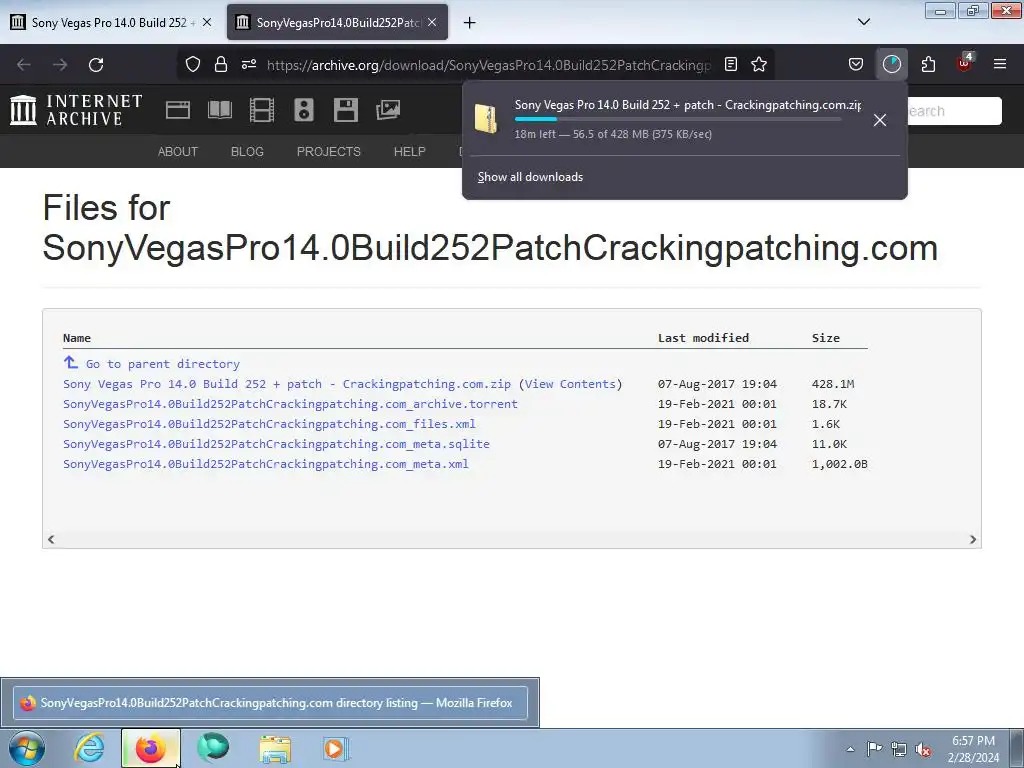Open the HELP navigation link
Image resolution: width=1024 pixels, height=768 pixels.
click(409, 152)
